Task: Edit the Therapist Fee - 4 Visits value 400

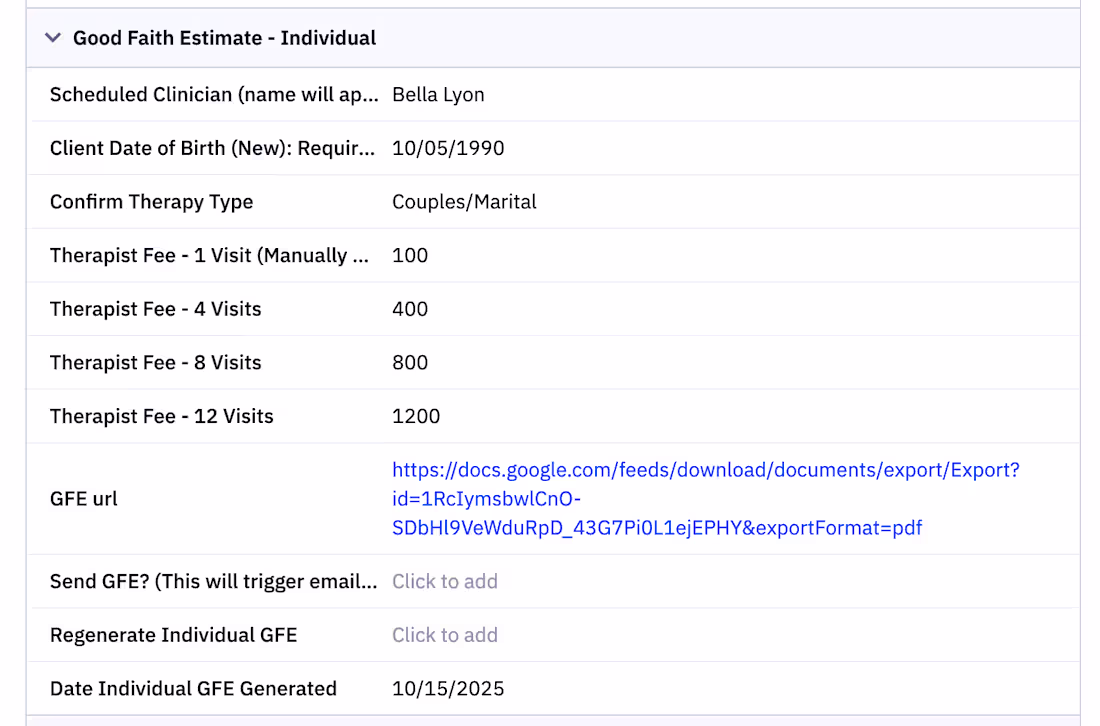Action: click(x=410, y=309)
